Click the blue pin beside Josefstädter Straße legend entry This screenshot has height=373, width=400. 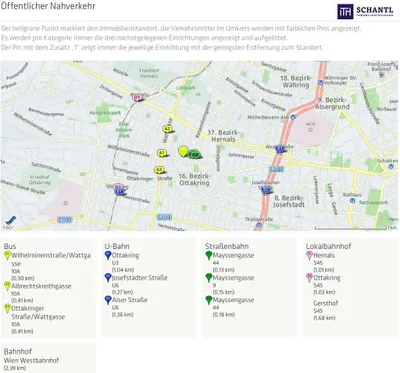point(108,278)
